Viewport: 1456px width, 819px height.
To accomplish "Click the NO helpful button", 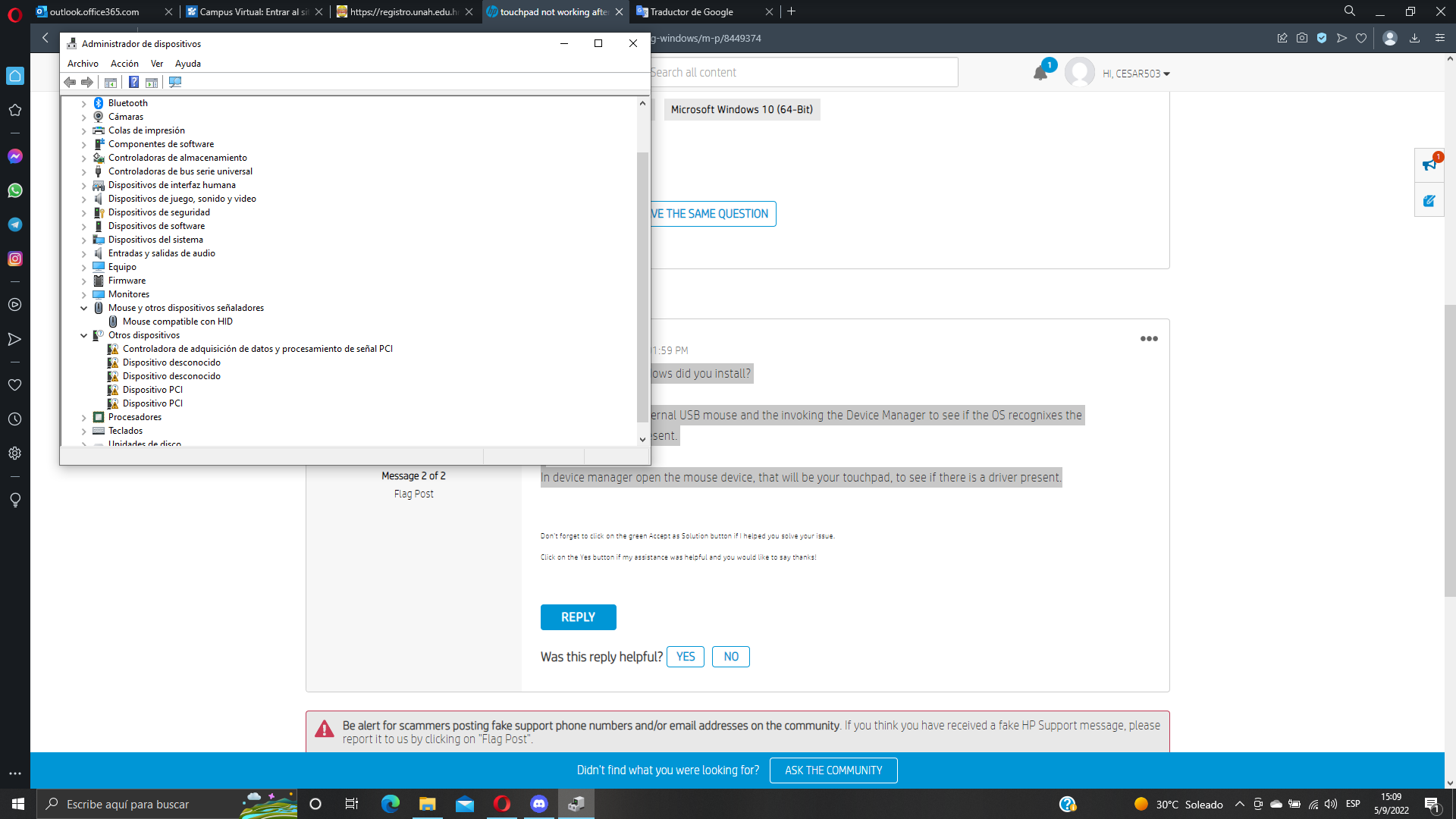I will click(x=730, y=657).
